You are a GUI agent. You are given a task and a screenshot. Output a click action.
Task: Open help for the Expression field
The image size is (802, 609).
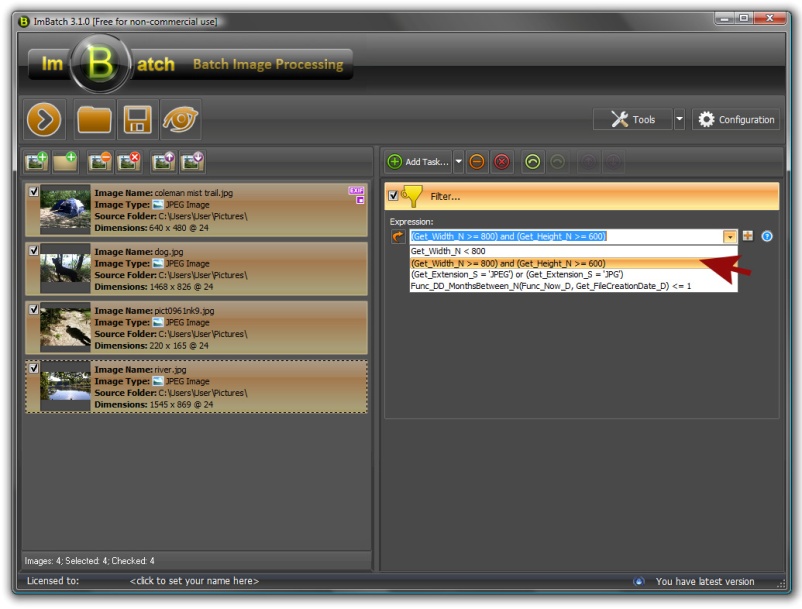click(x=767, y=237)
